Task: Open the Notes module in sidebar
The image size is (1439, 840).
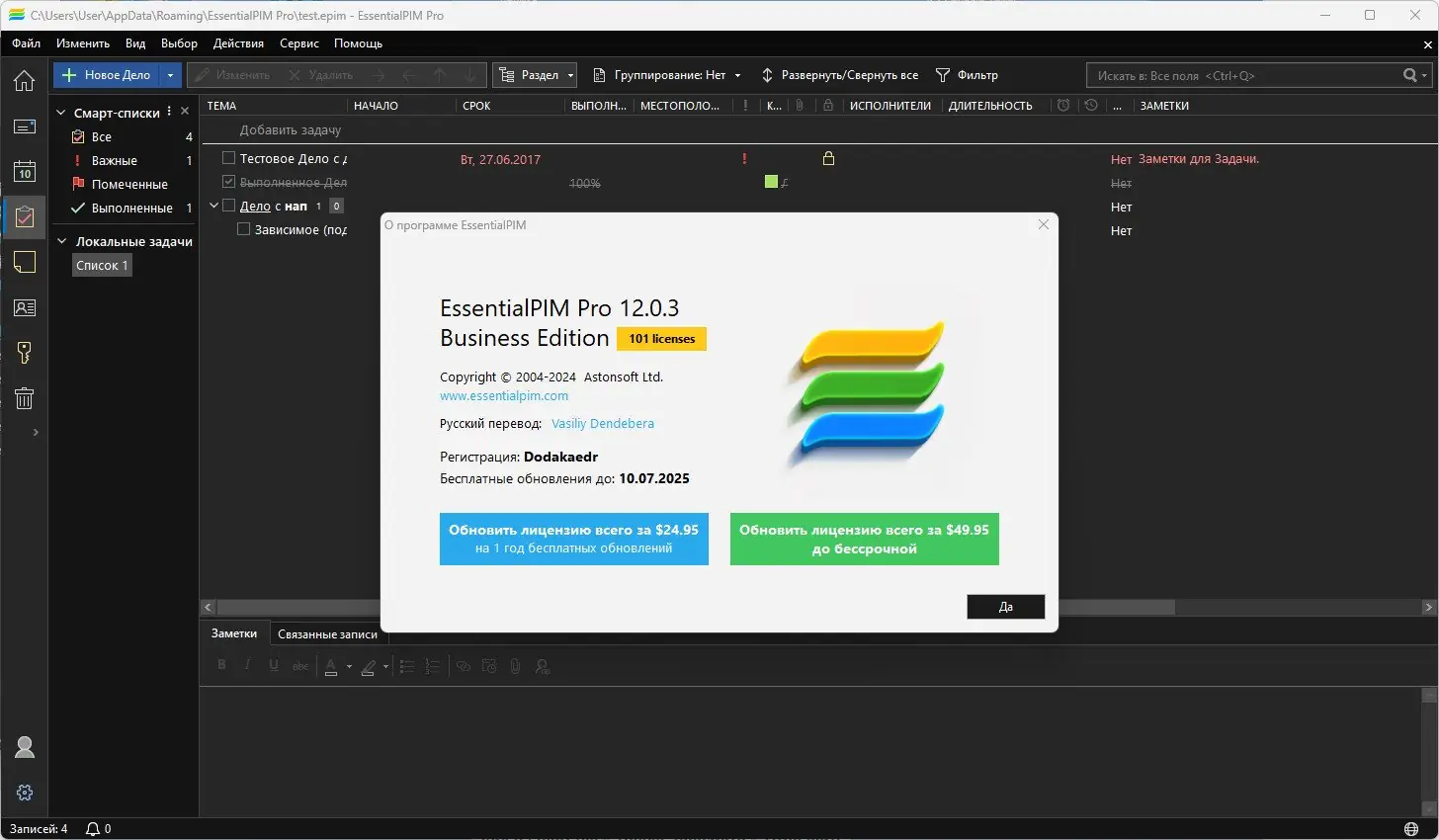Action: click(24, 262)
